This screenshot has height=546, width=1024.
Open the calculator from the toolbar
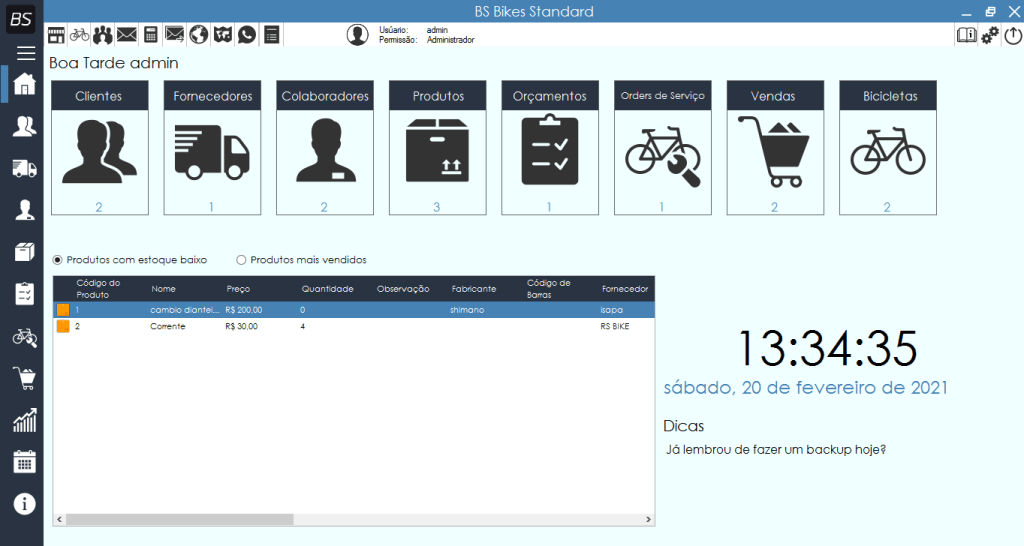(151, 35)
